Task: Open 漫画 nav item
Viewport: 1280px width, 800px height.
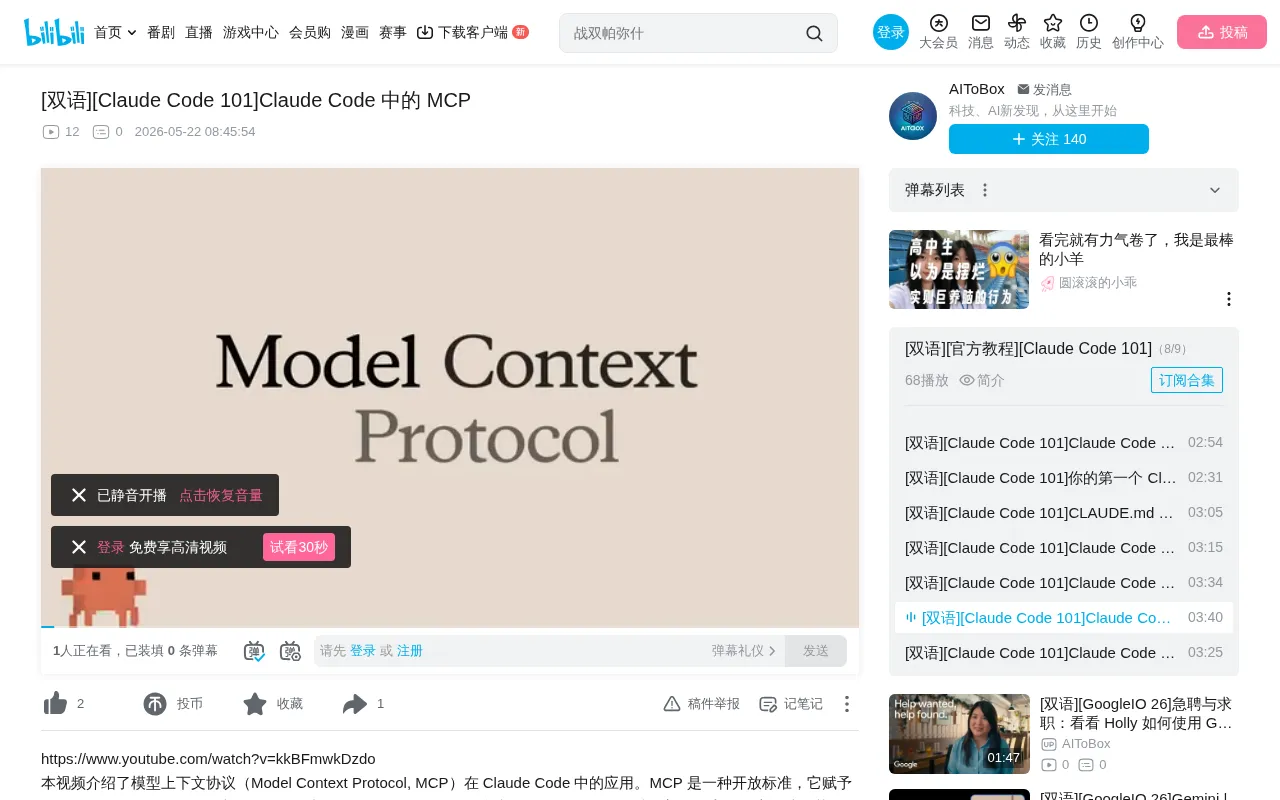Action: 355,32
